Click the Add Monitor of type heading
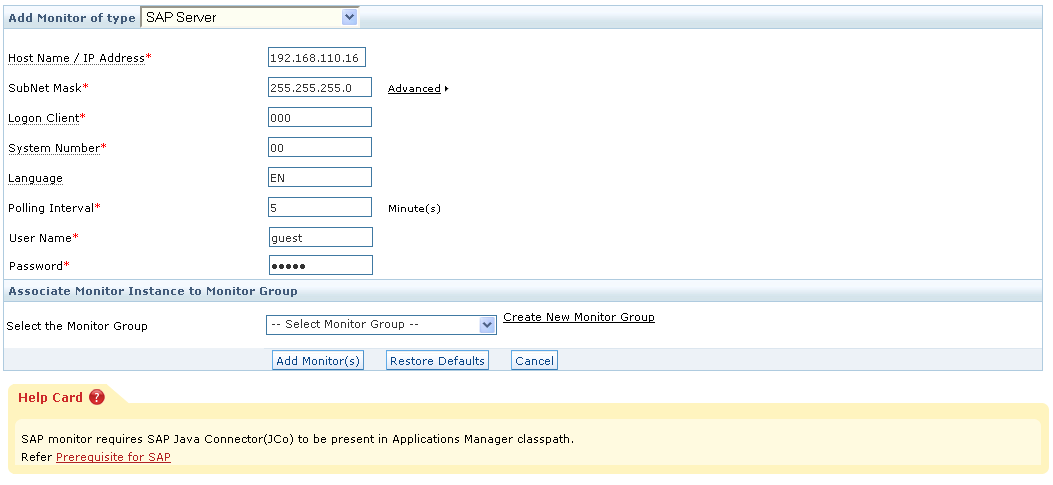Viewport: 1053px width, 485px height. click(72, 18)
